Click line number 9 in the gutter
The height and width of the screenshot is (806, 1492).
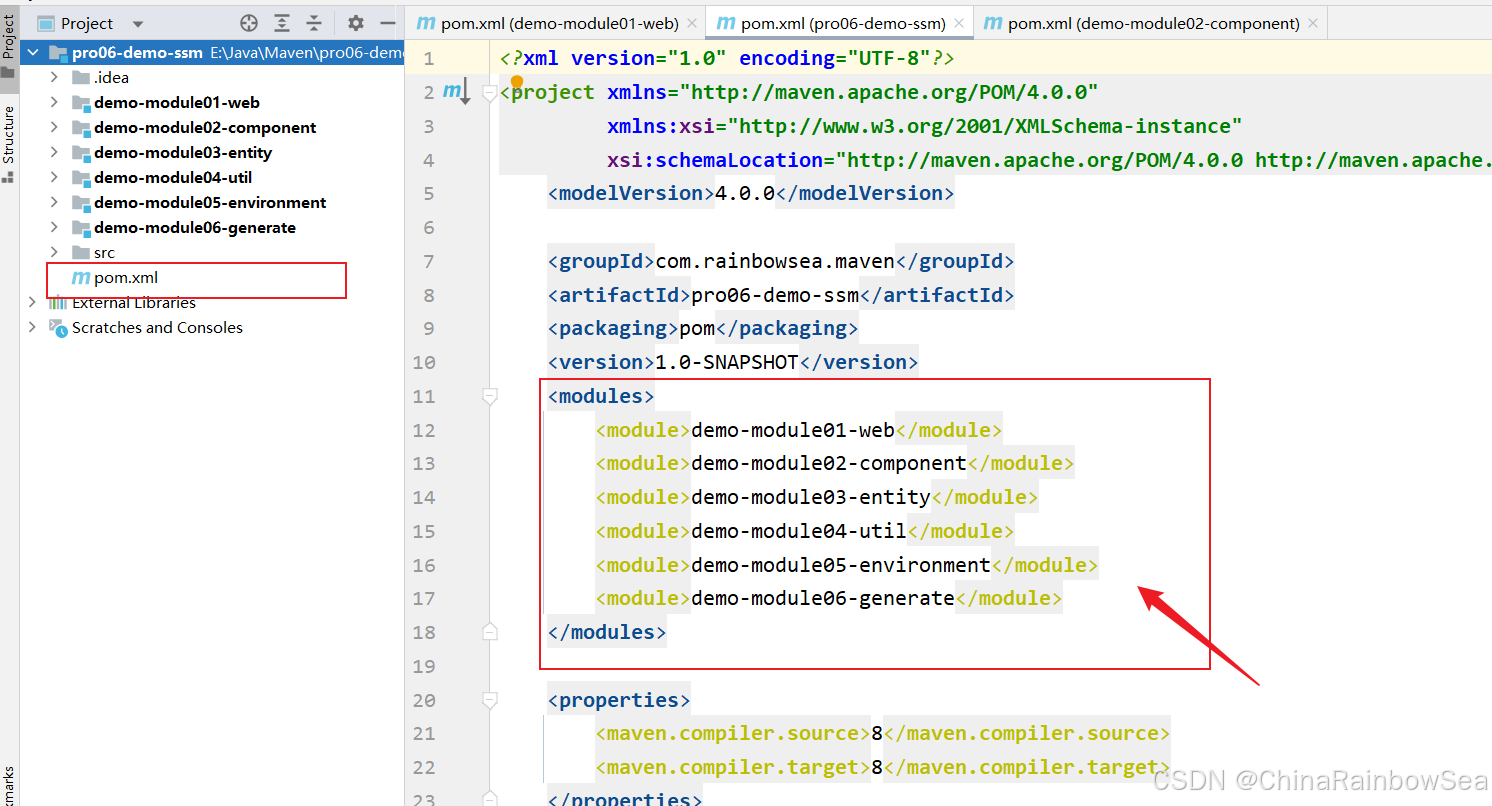pyautogui.click(x=429, y=328)
